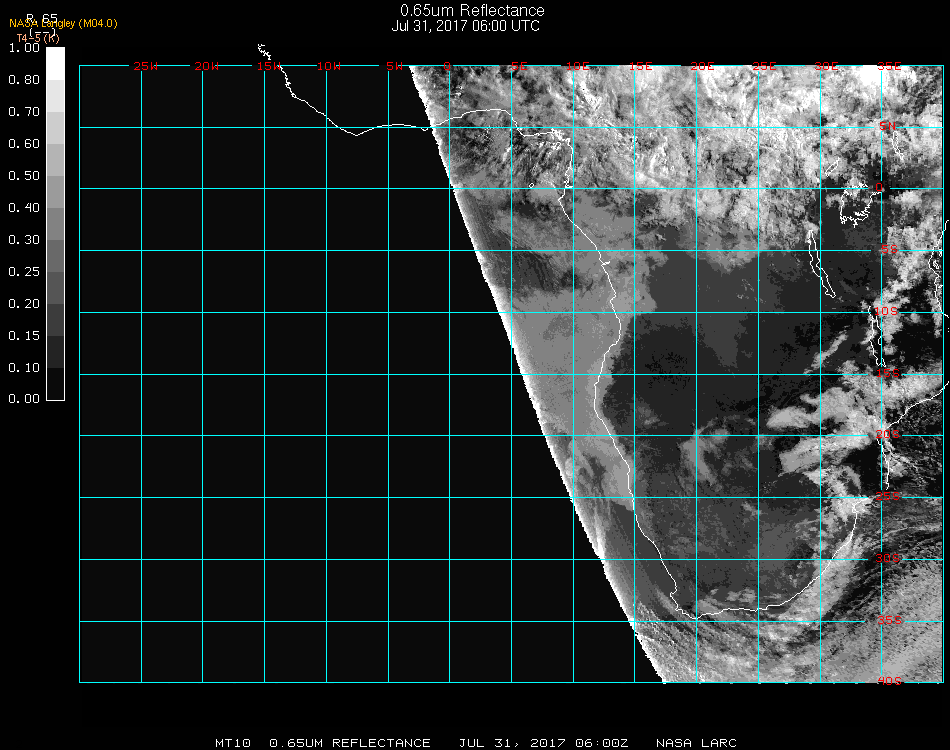Click the 5S latitude label
The image size is (950, 750).
tap(889, 249)
